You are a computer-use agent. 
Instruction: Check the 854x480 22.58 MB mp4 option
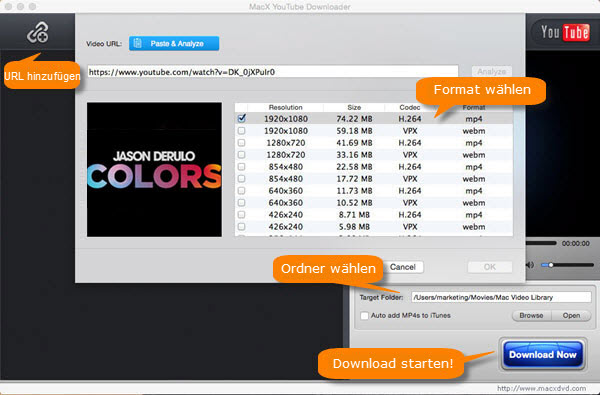pos(241,167)
